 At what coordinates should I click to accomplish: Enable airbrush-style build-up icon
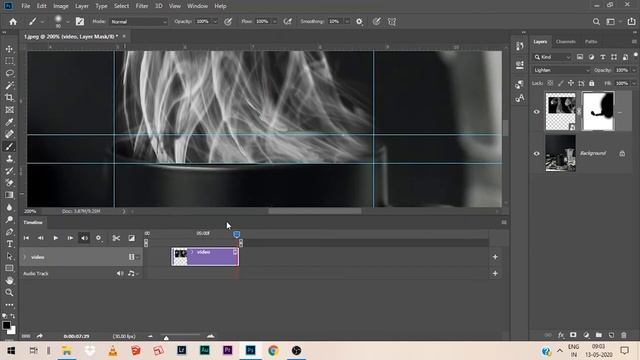pyautogui.click(x=288, y=22)
